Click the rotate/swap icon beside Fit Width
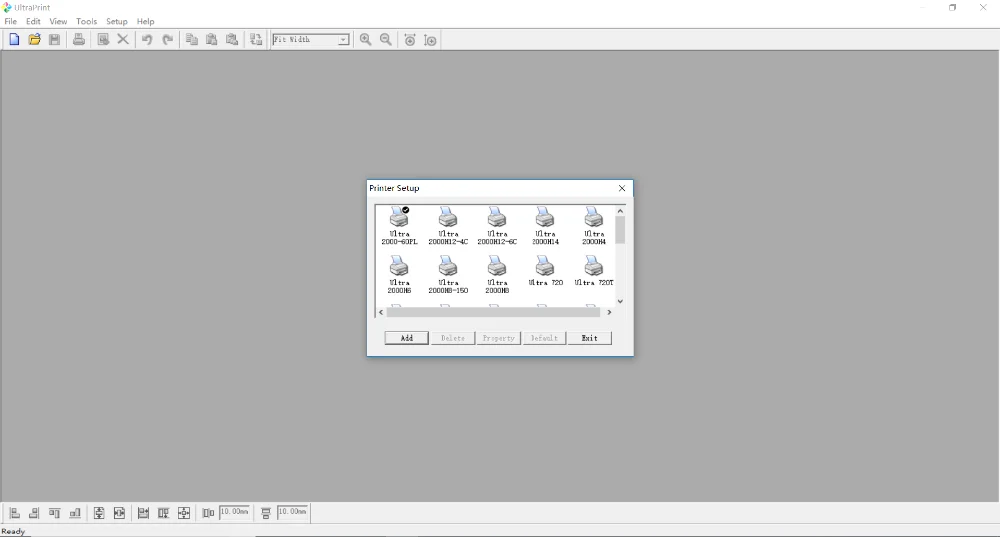The height and width of the screenshot is (537, 1000). pyautogui.click(x=256, y=40)
